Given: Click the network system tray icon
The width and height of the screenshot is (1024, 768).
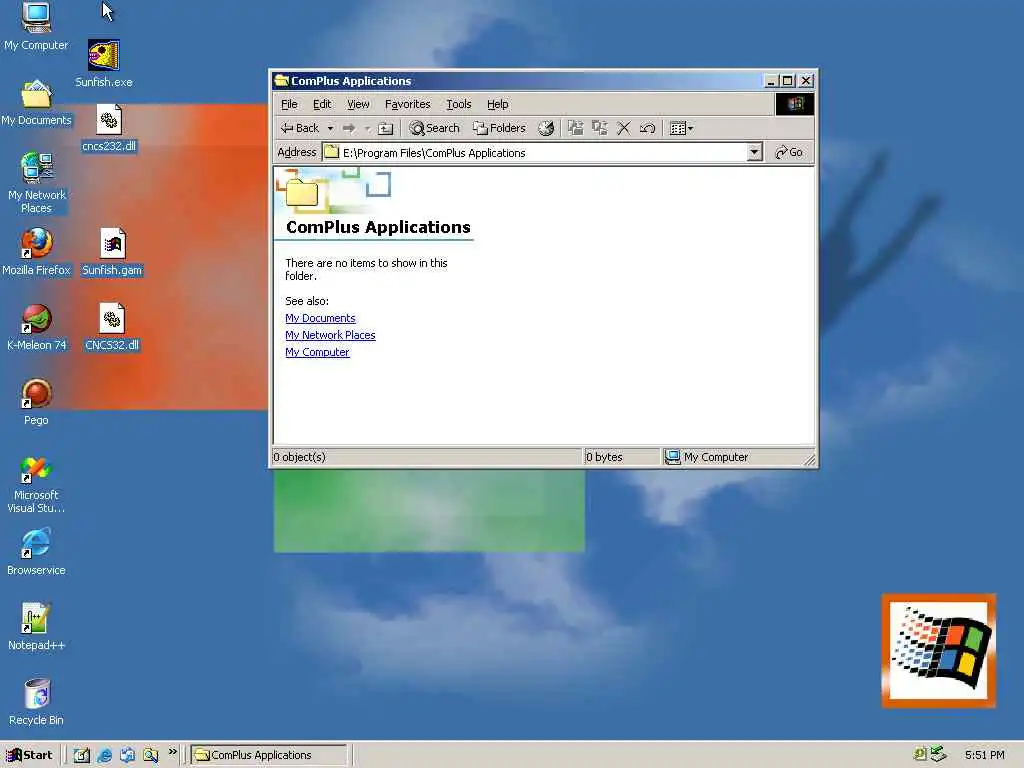Looking at the screenshot, I should pyautogui.click(x=938, y=754).
